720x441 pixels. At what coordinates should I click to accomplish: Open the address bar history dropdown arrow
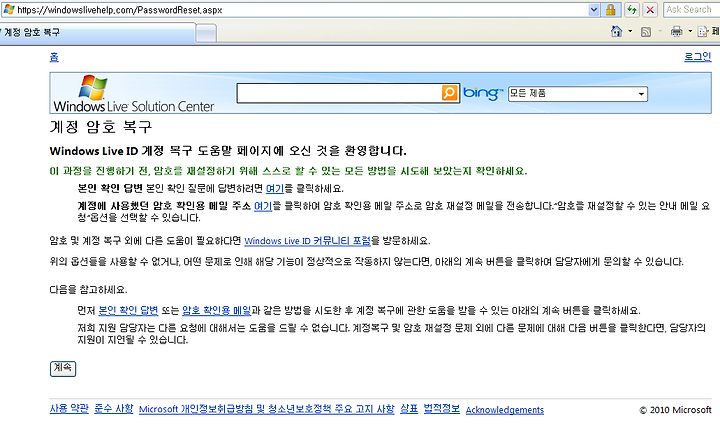tap(594, 10)
